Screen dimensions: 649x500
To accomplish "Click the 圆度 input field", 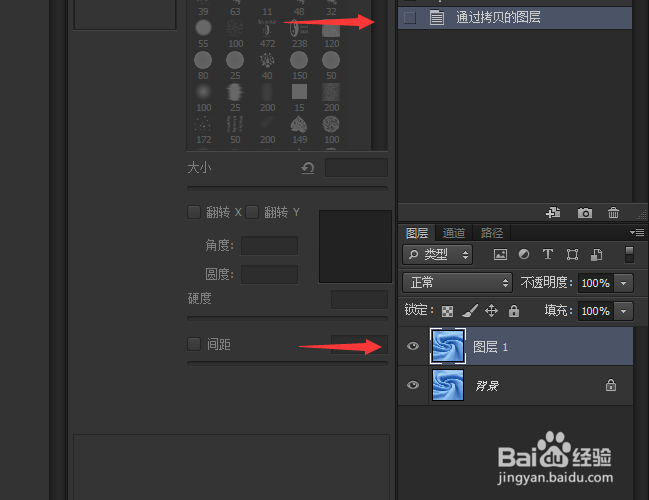I will [x=269, y=274].
